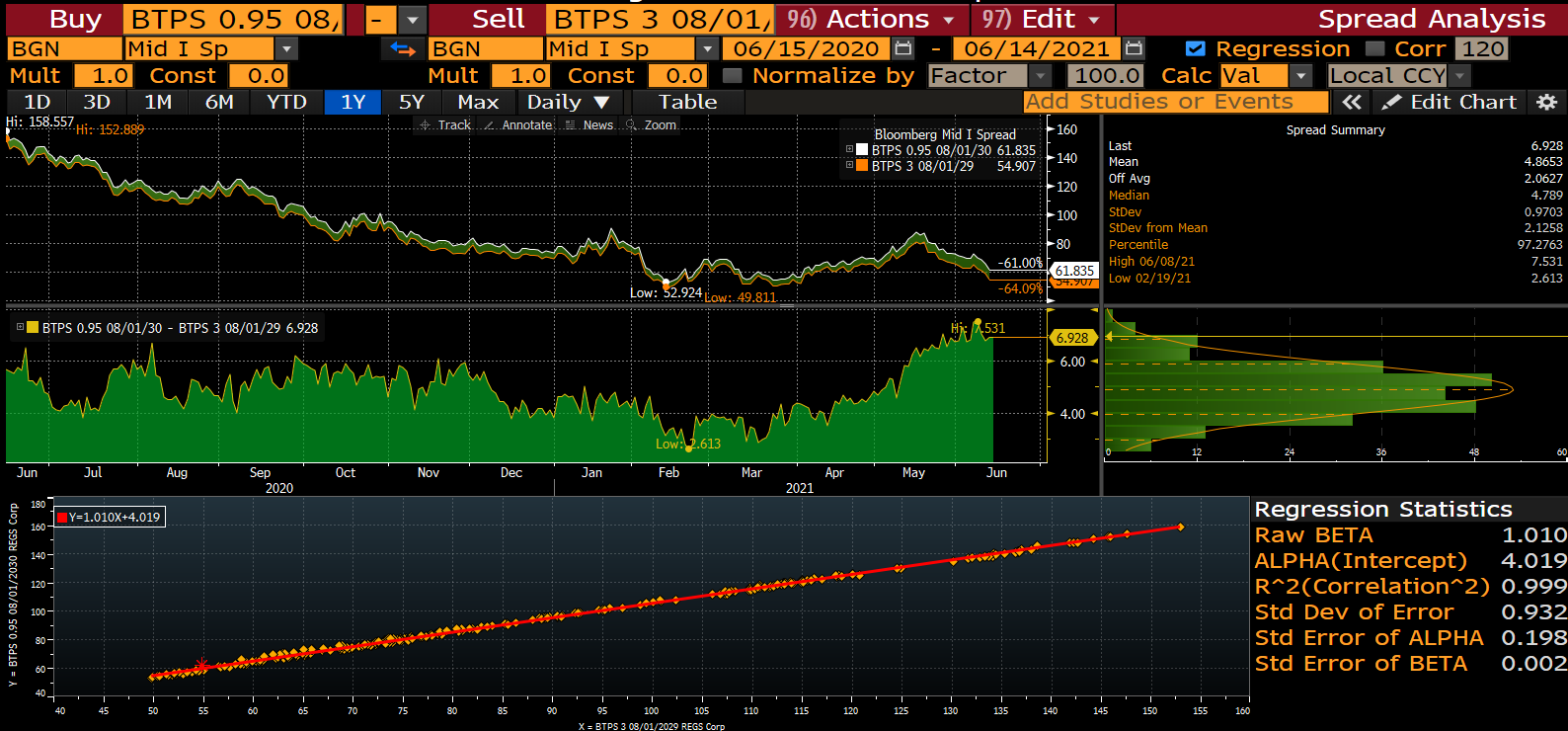Click the Add Studies or Events field

[1175, 102]
